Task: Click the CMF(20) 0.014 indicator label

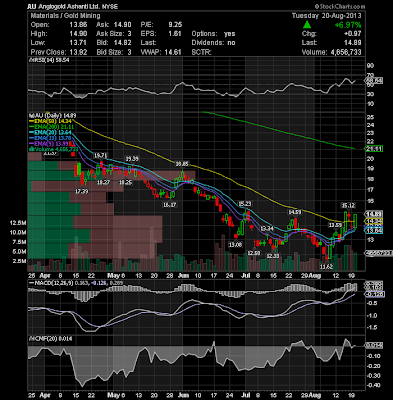Action: [50, 339]
